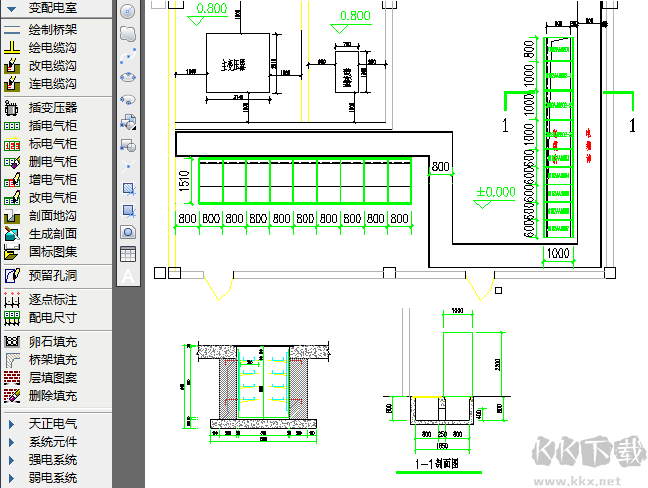
Task: Expand the 天正电气 menu group
Action: 12,424
